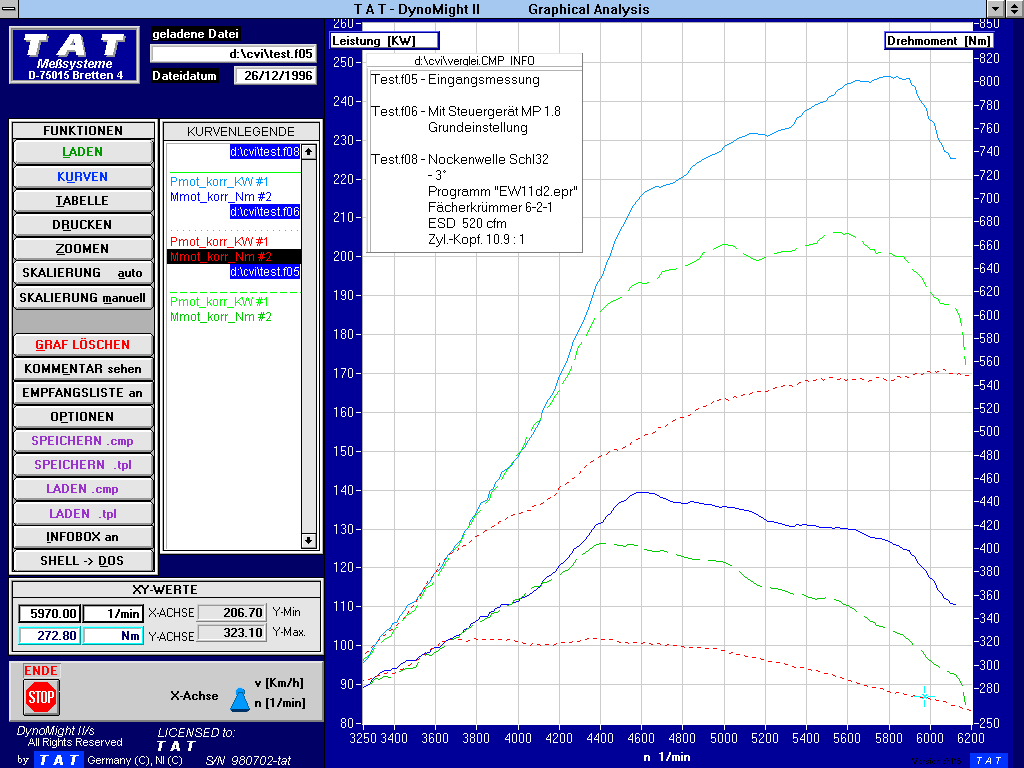Click the legend list's down arrow
The image size is (1024, 768).
308,541
